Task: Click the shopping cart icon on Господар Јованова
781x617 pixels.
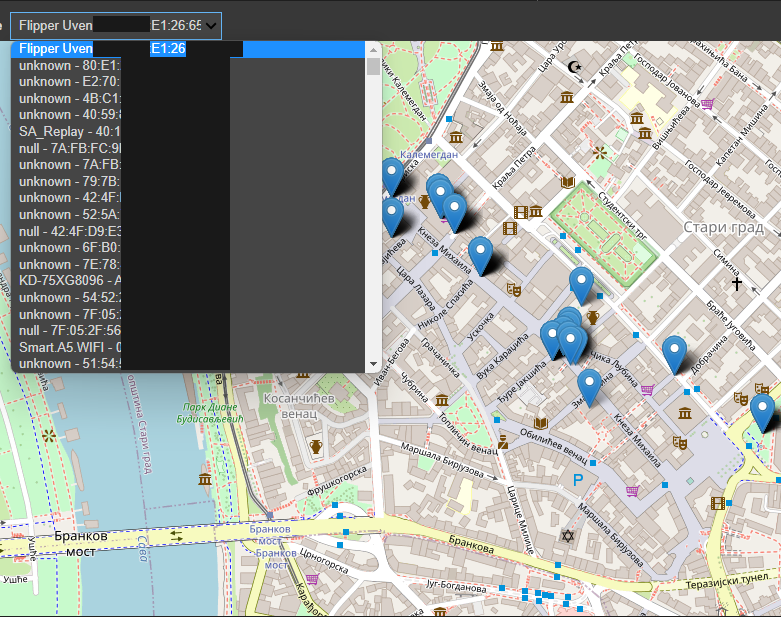Action: [707, 102]
